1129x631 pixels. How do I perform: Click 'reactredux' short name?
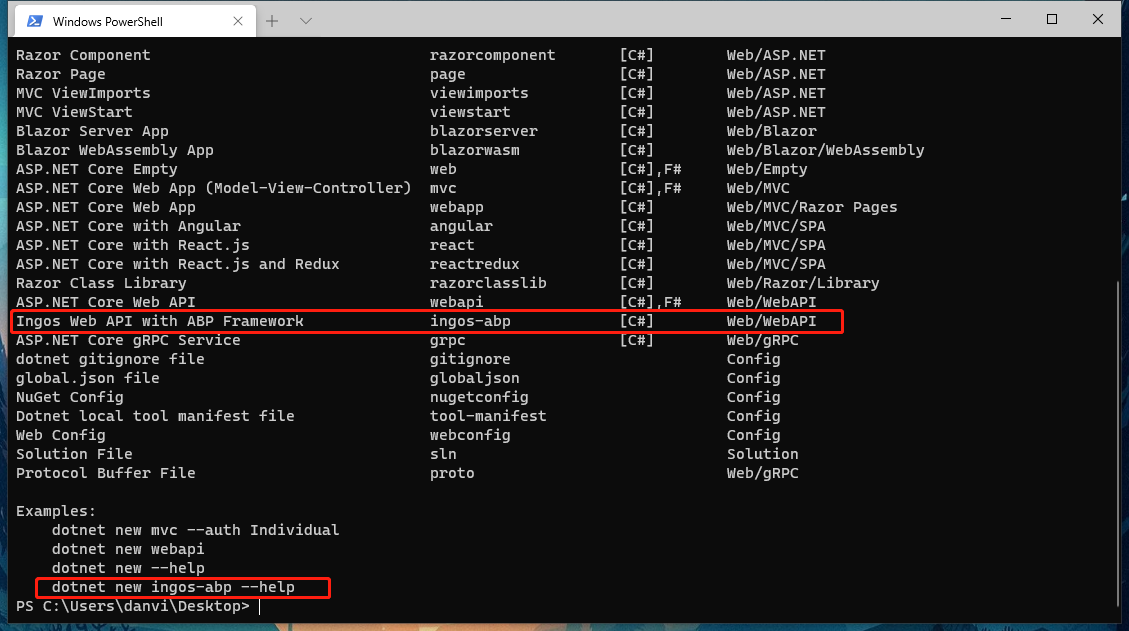(x=474, y=264)
